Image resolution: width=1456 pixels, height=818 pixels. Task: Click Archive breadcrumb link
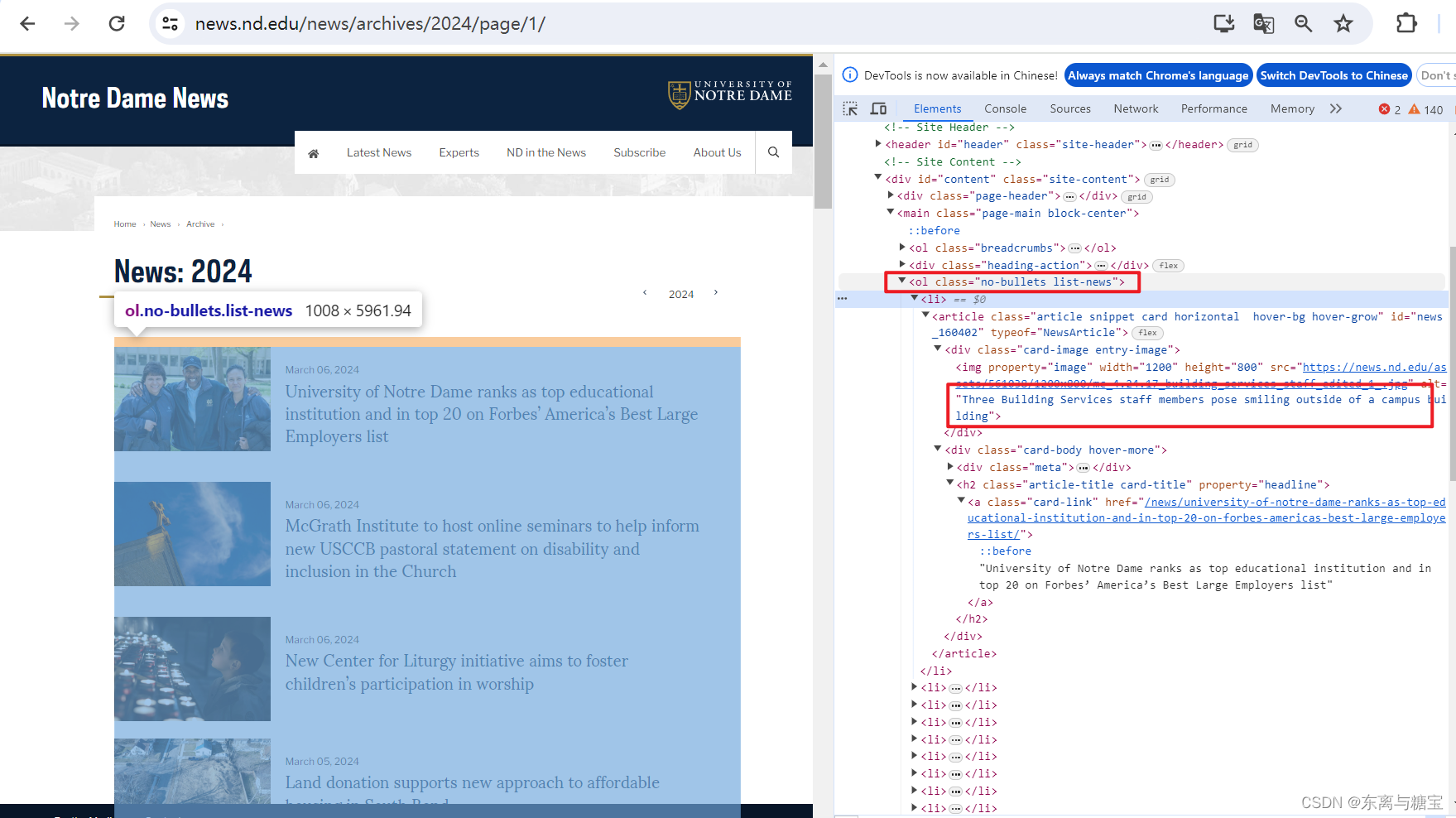200,224
